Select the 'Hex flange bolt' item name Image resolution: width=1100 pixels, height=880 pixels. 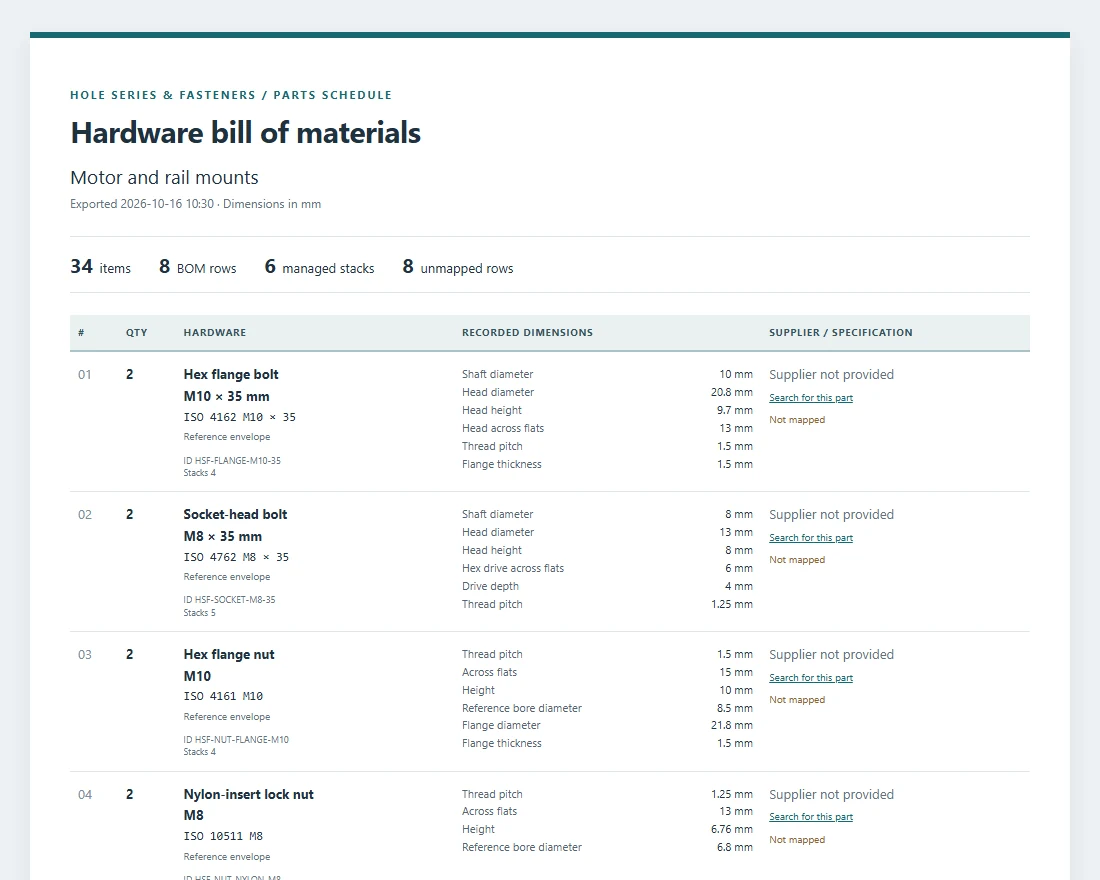click(x=231, y=375)
